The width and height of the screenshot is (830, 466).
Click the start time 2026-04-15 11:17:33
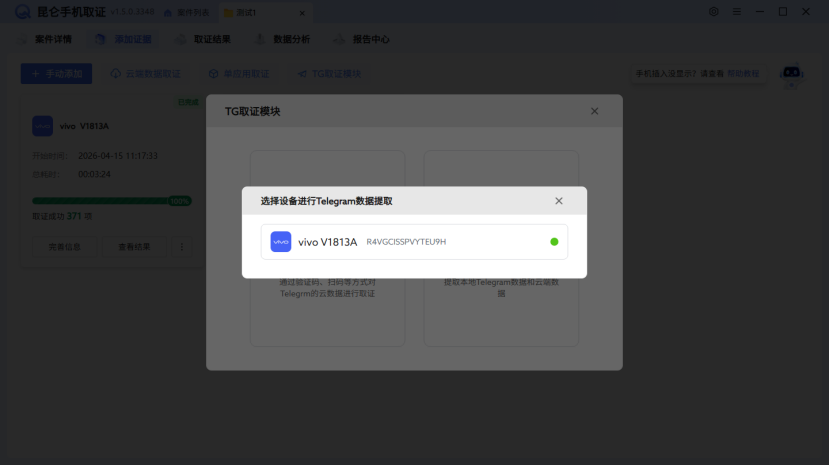coord(118,156)
